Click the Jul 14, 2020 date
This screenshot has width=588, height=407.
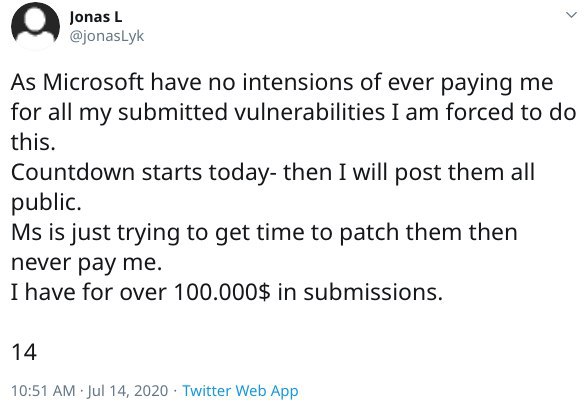[128, 391]
